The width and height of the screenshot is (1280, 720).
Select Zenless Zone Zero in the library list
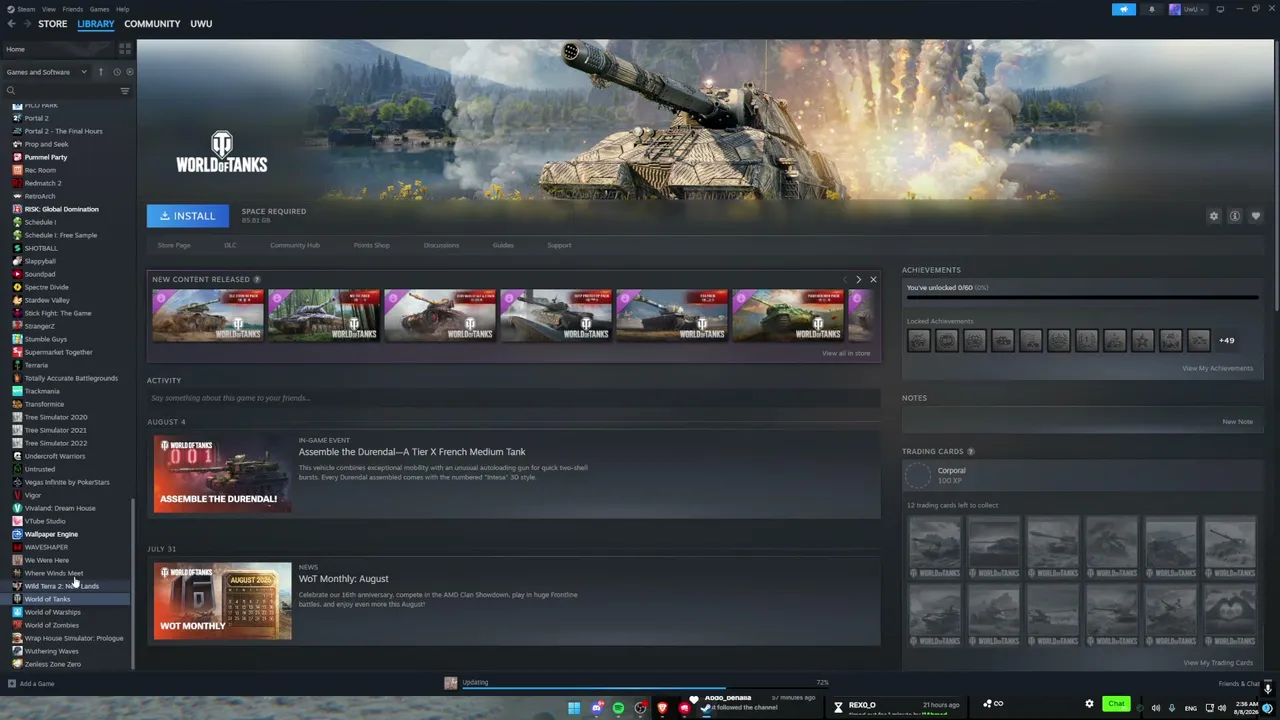click(52, 664)
